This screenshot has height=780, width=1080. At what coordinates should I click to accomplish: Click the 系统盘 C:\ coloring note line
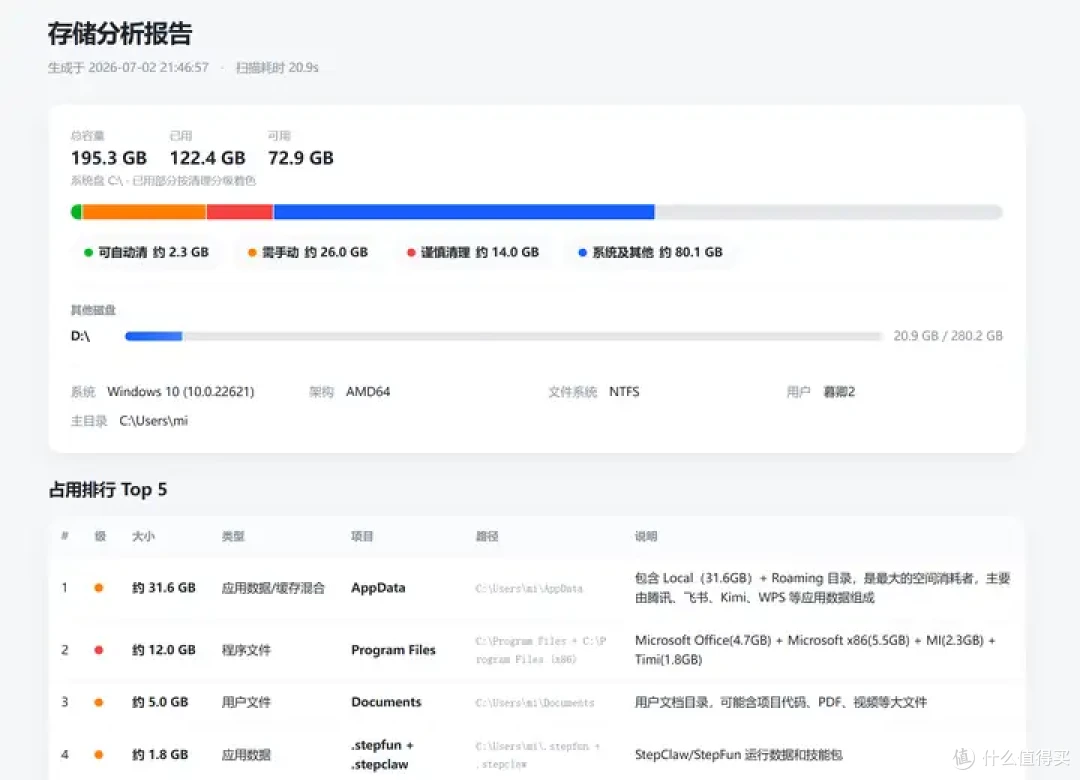[163, 181]
